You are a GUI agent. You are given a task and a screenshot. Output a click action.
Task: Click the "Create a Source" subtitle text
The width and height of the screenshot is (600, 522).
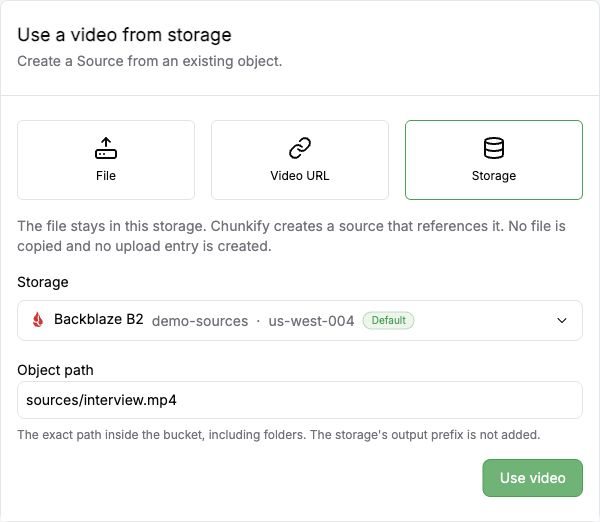pyautogui.click(x=150, y=61)
